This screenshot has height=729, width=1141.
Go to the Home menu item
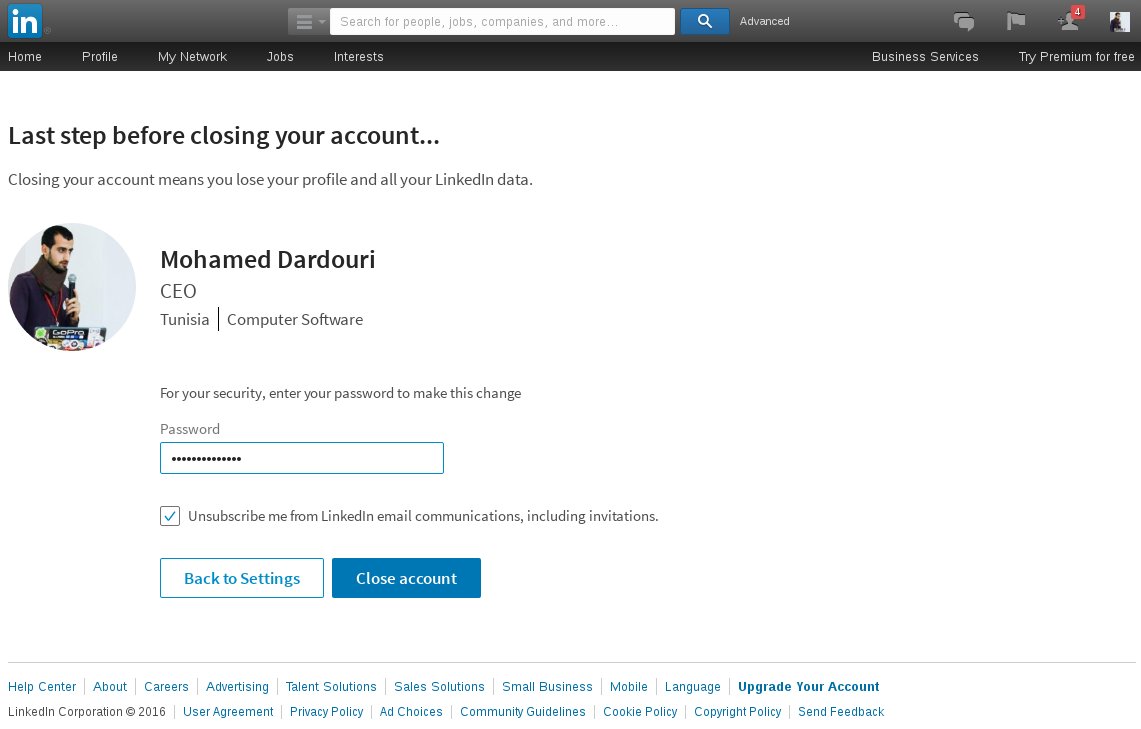pyautogui.click(x=25, y=57)
